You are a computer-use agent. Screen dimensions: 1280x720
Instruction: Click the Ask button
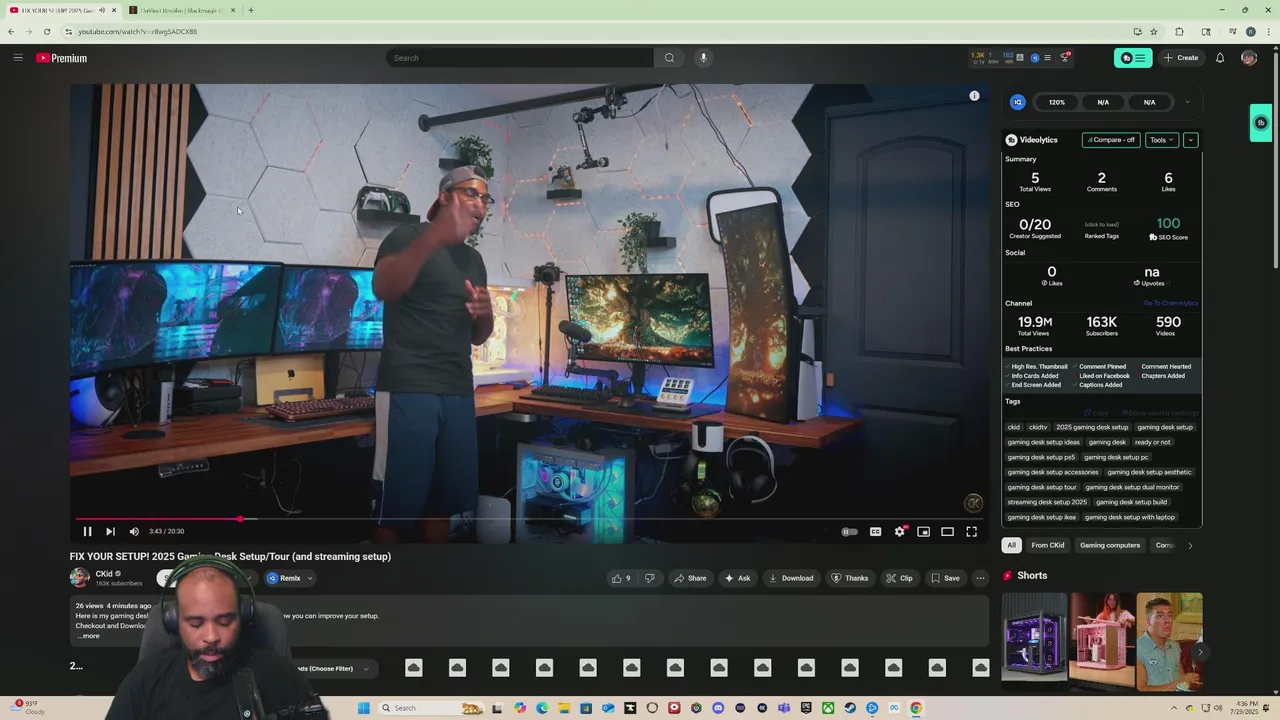click(x=738, y=578)
